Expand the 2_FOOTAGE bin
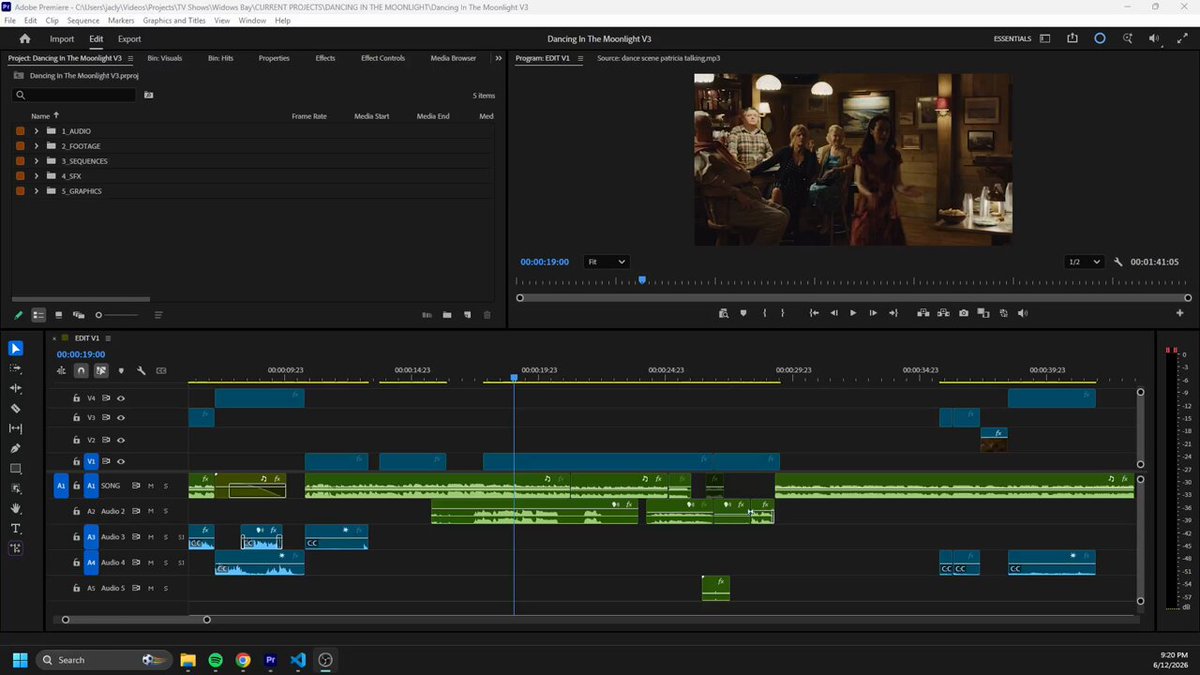 [x=37, y=146]
